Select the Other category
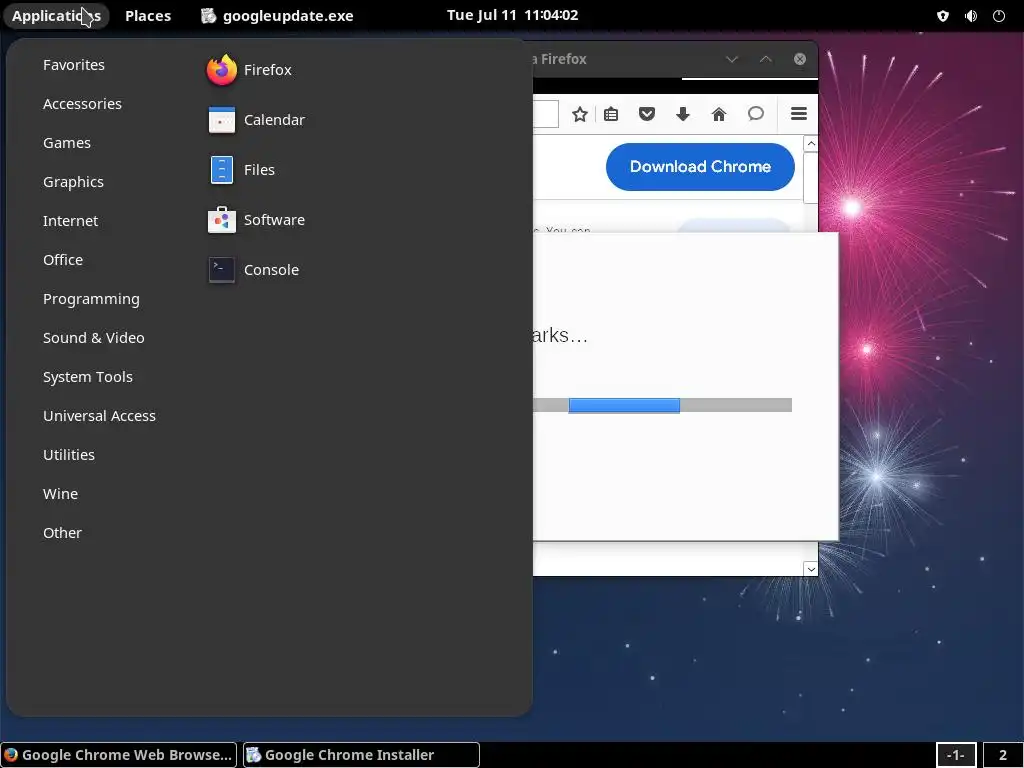 tap(63, 533)
